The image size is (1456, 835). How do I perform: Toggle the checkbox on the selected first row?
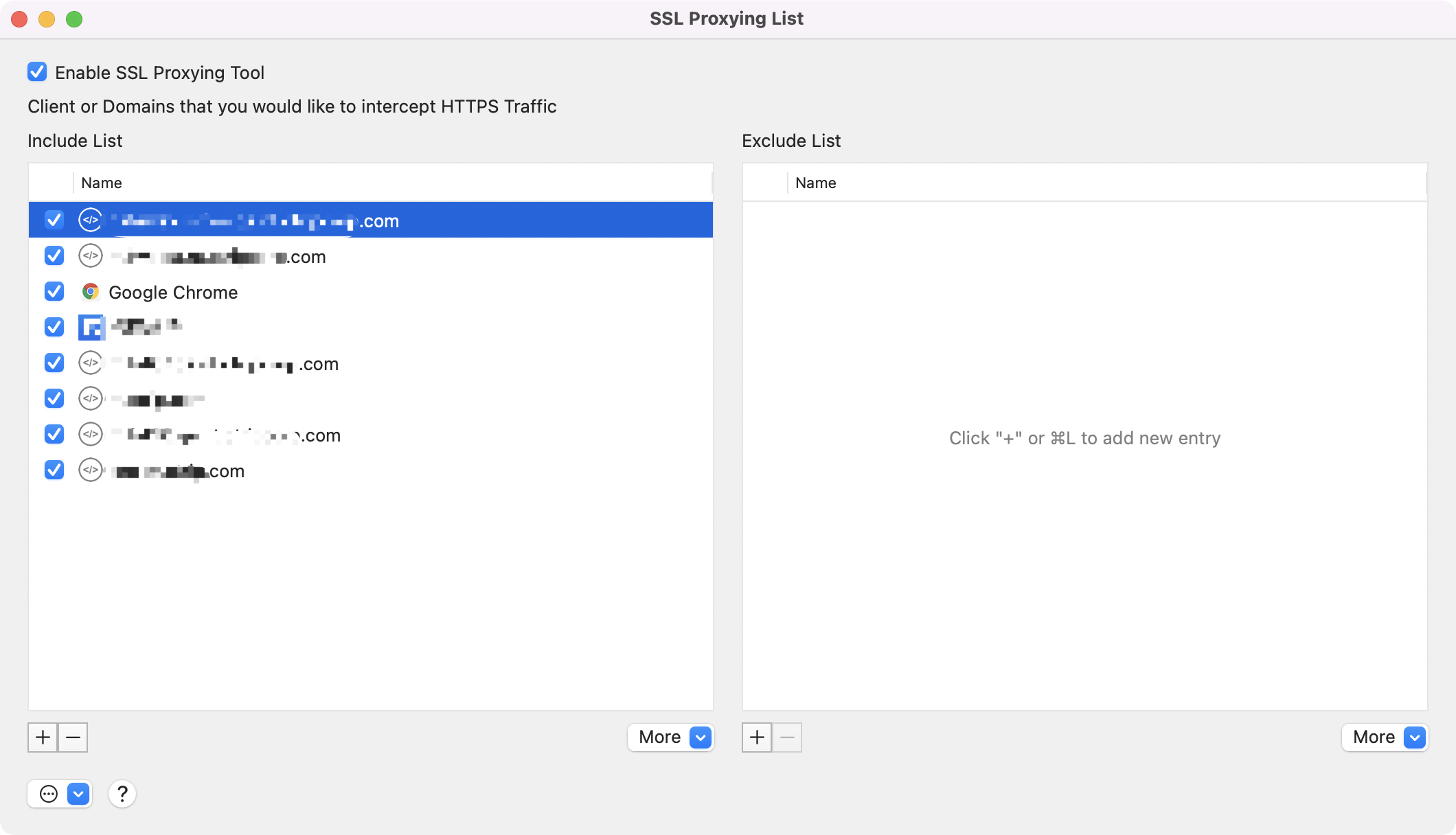(54, 220)
